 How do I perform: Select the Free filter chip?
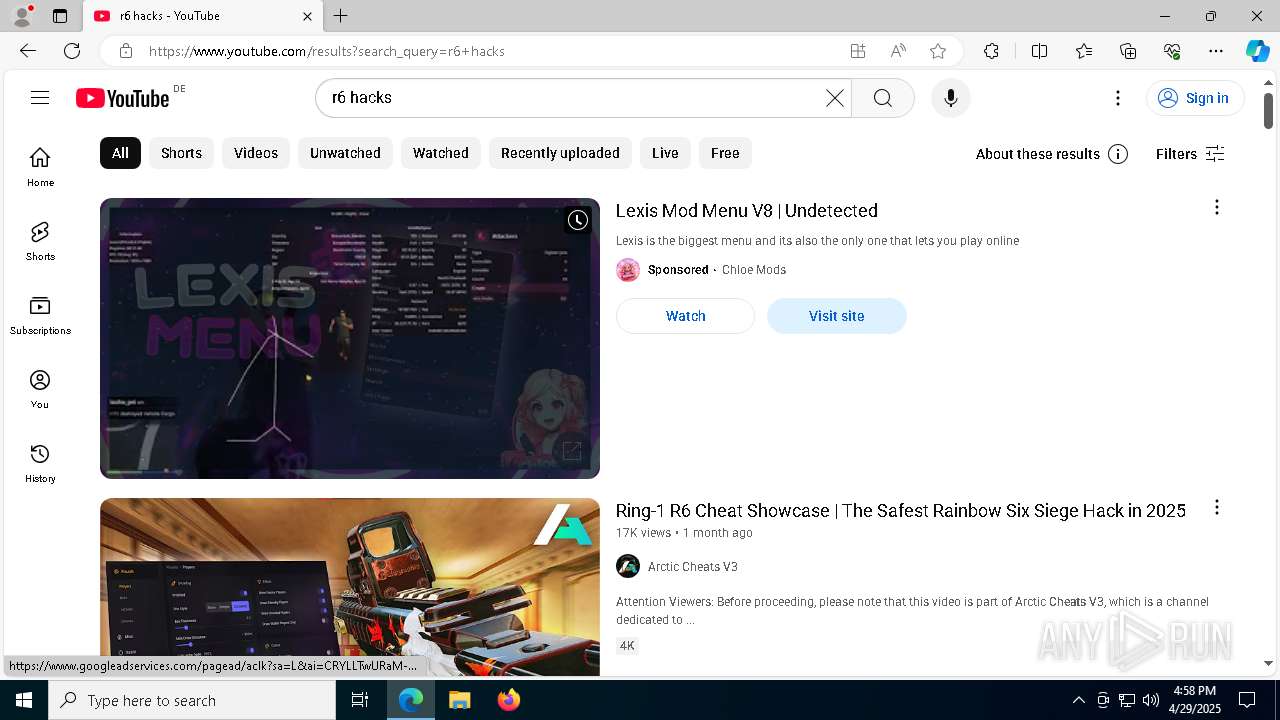click(725, 153)
